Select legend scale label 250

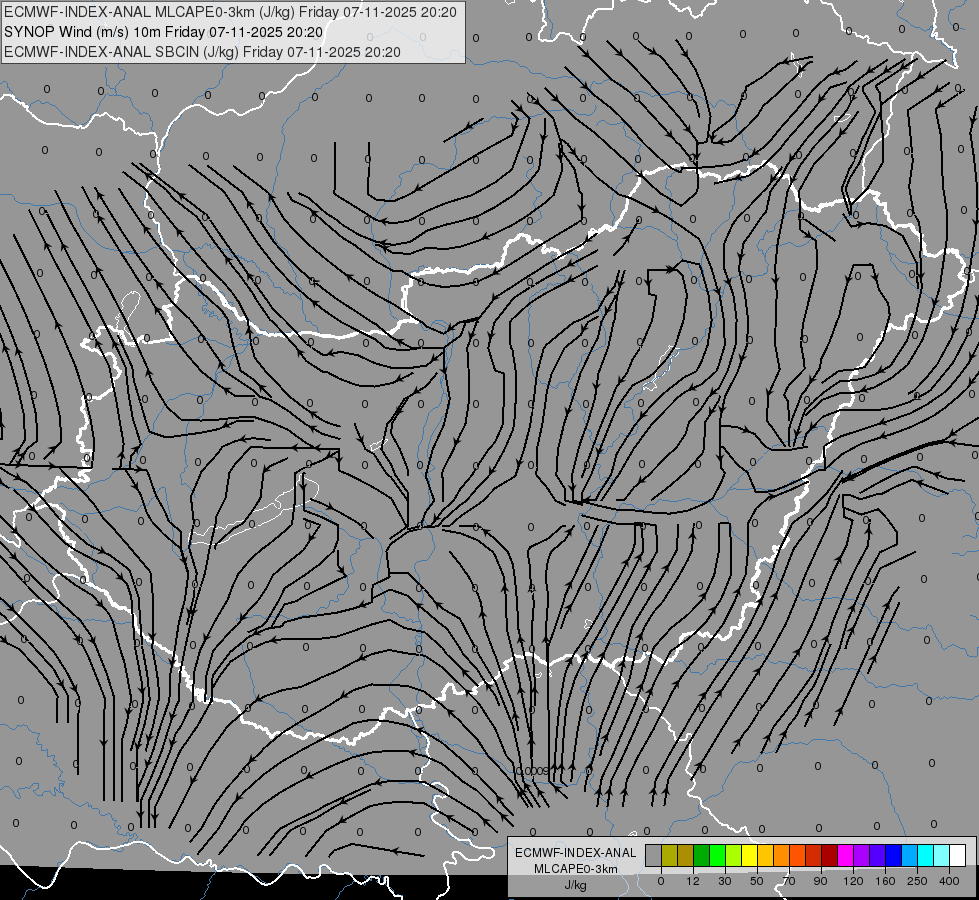[x=917, y=881]
